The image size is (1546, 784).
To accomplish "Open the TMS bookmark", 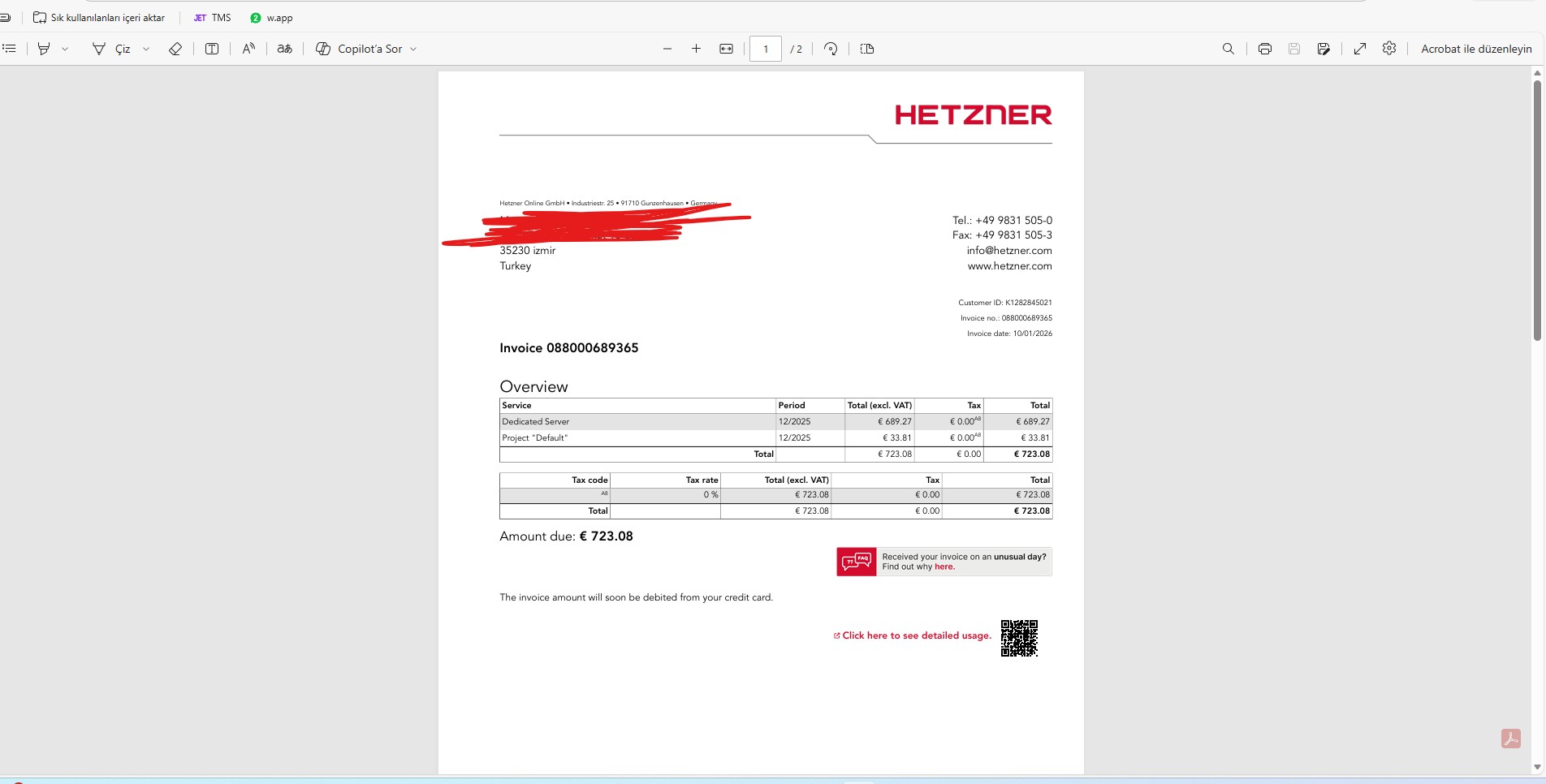I will coord(213,17).
